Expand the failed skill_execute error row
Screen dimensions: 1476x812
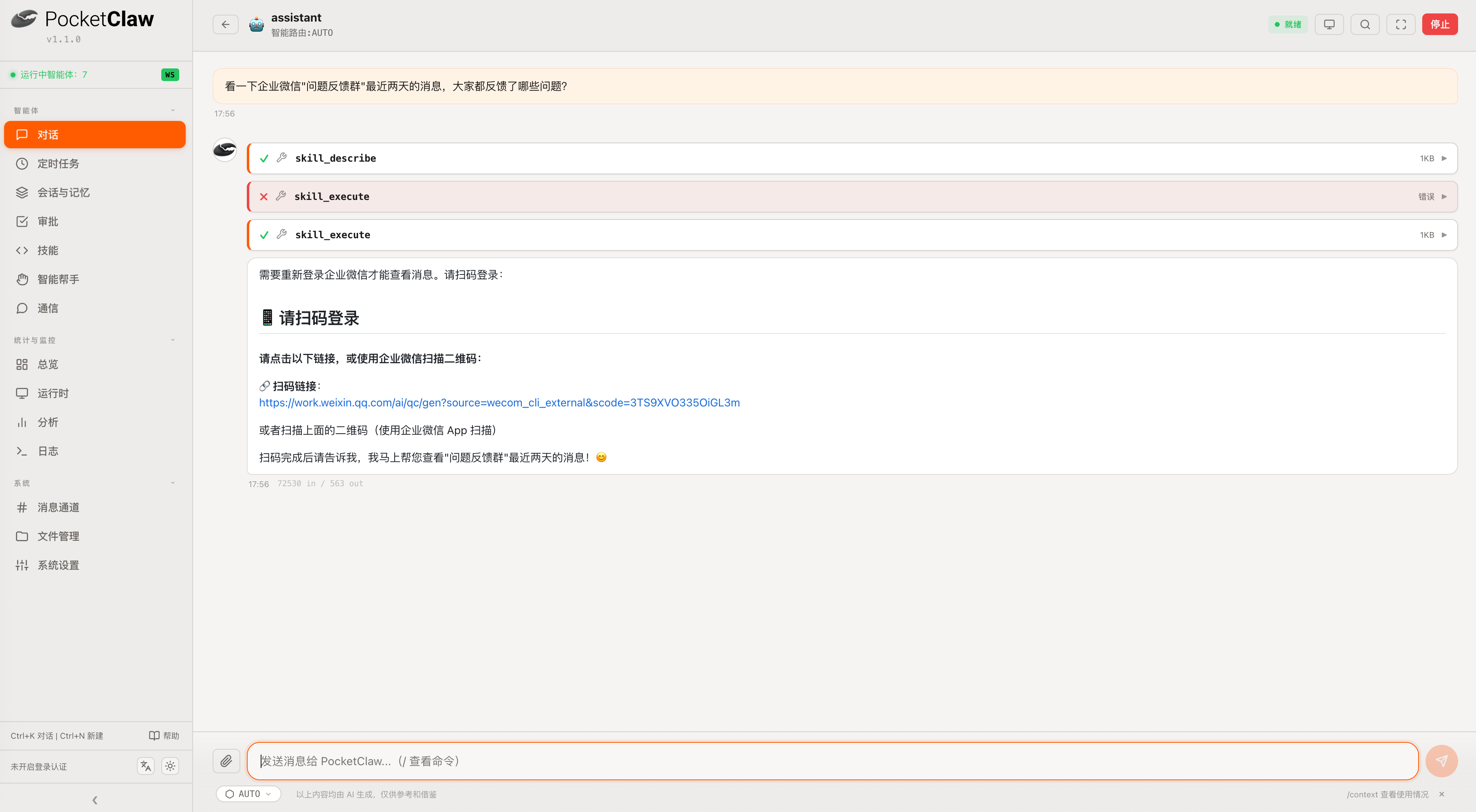coord(852,197)
